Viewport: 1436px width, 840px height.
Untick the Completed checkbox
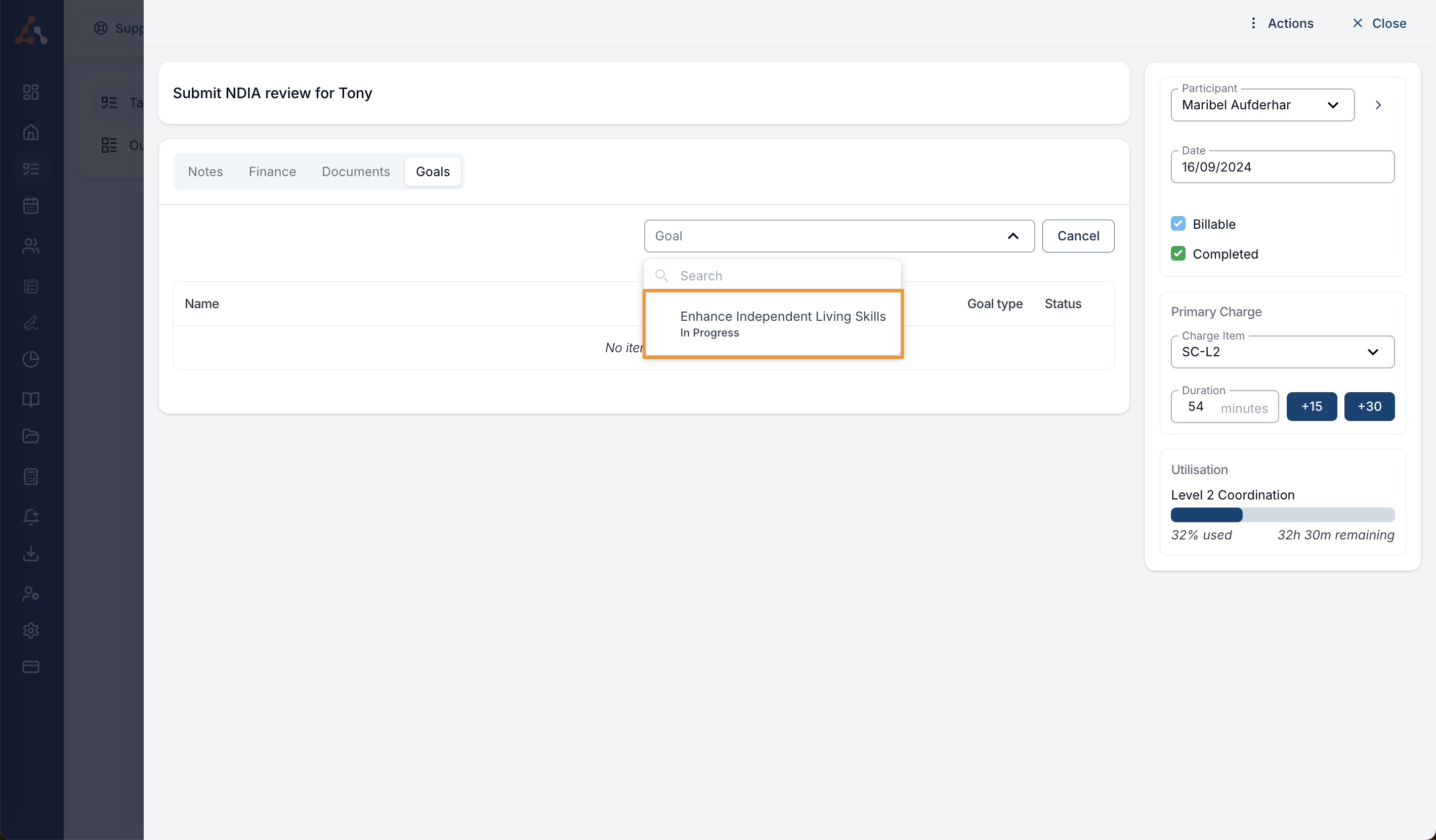[1178, 254]
